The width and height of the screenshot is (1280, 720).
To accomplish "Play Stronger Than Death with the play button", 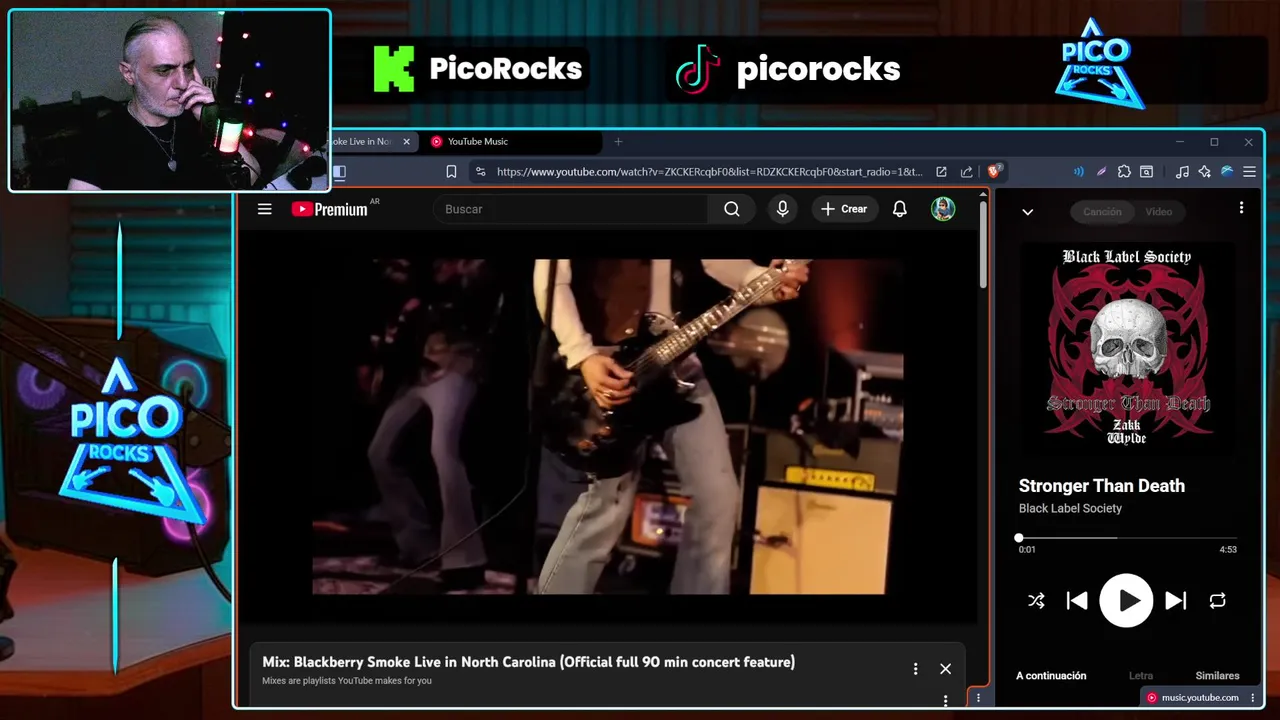I will pos(1126,600).
